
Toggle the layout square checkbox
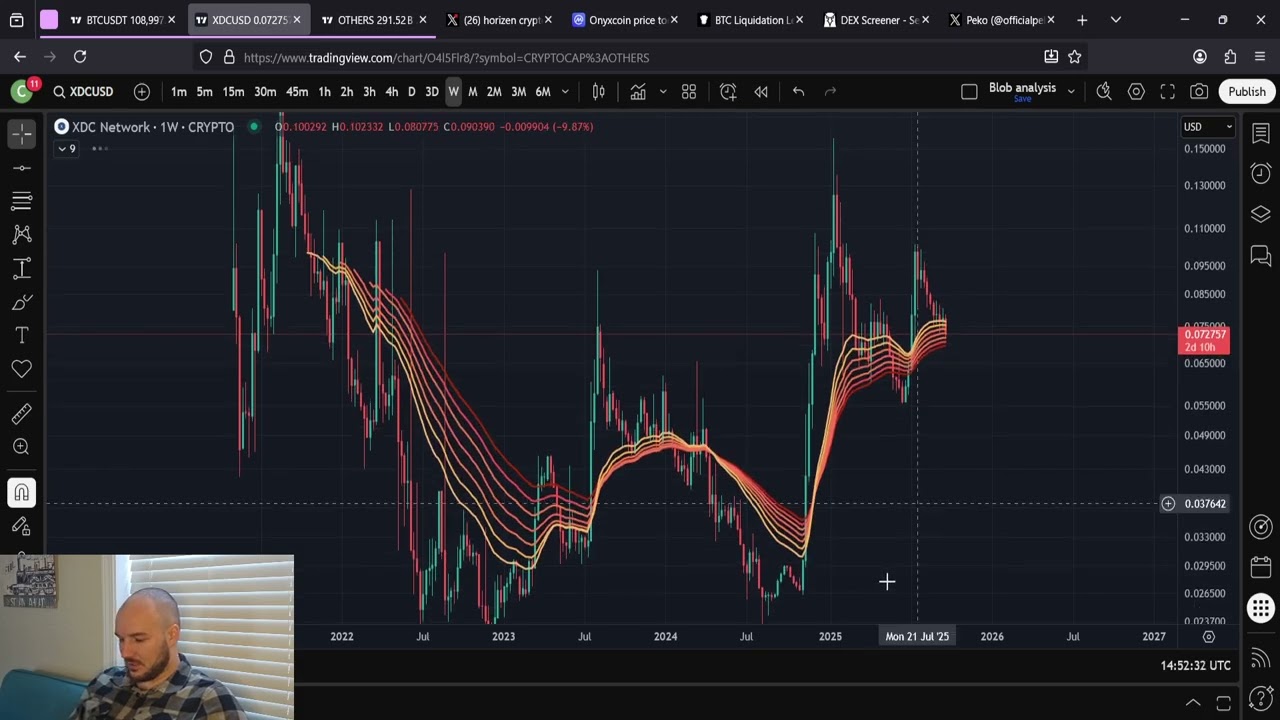pos(969,92)
